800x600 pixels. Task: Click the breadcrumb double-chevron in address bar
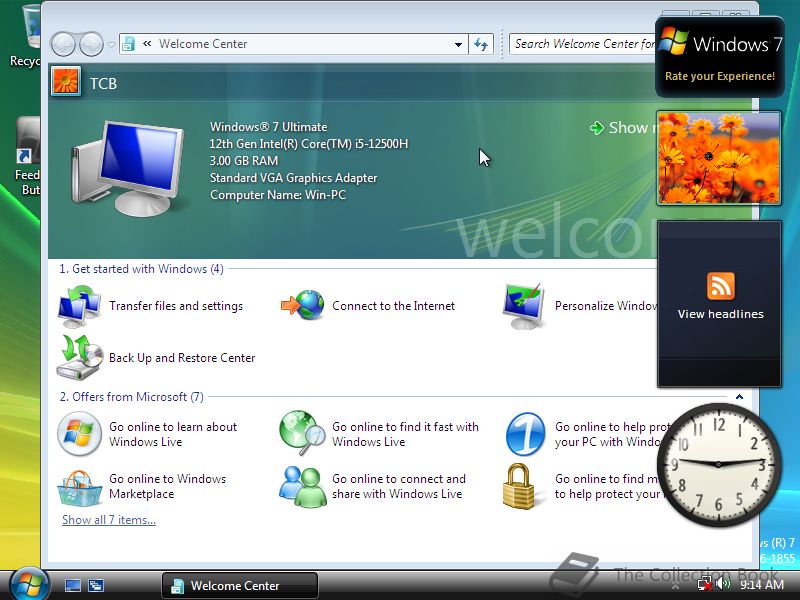147,44
